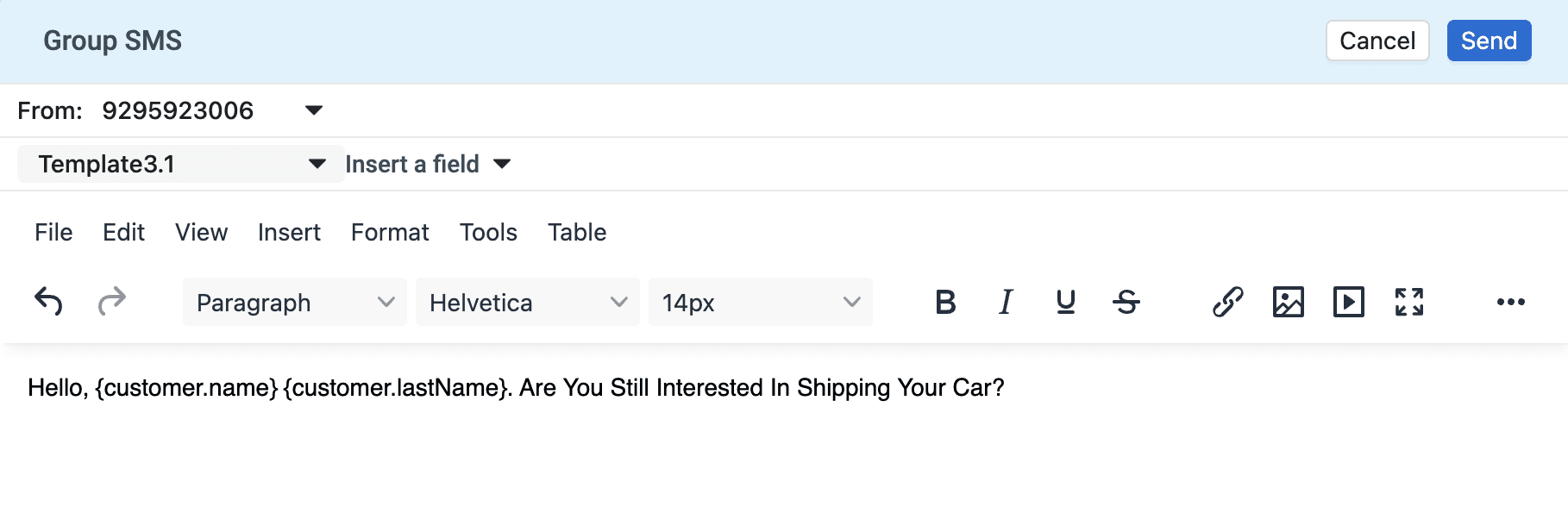Open the From number dropdown
1568x507 pixels.
click(314, 110)
